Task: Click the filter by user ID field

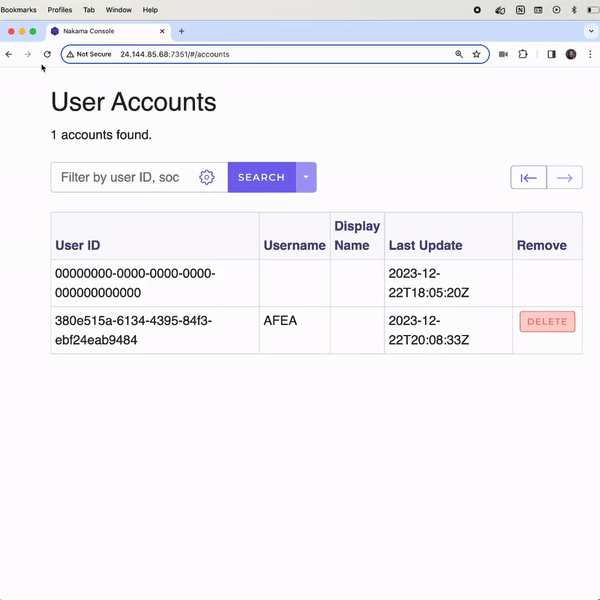Action: click(x=121, y=177)
